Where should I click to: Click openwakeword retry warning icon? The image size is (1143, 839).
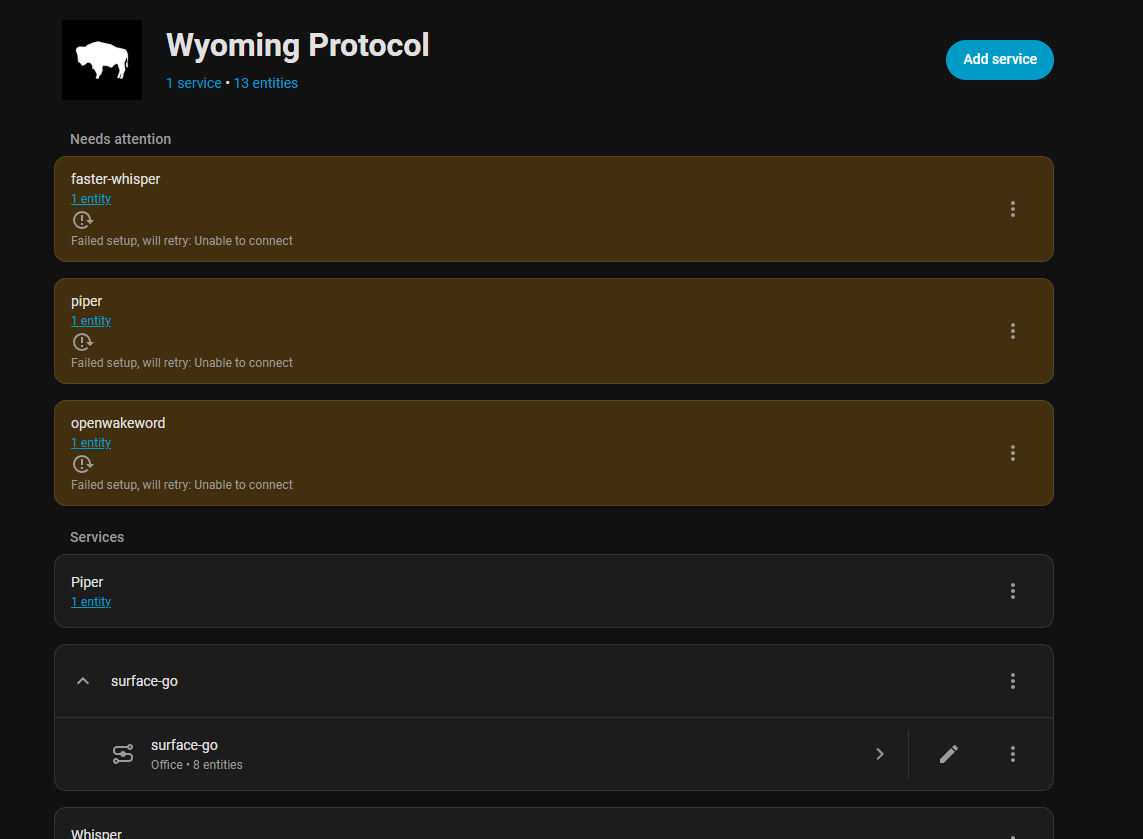[83, 464]
